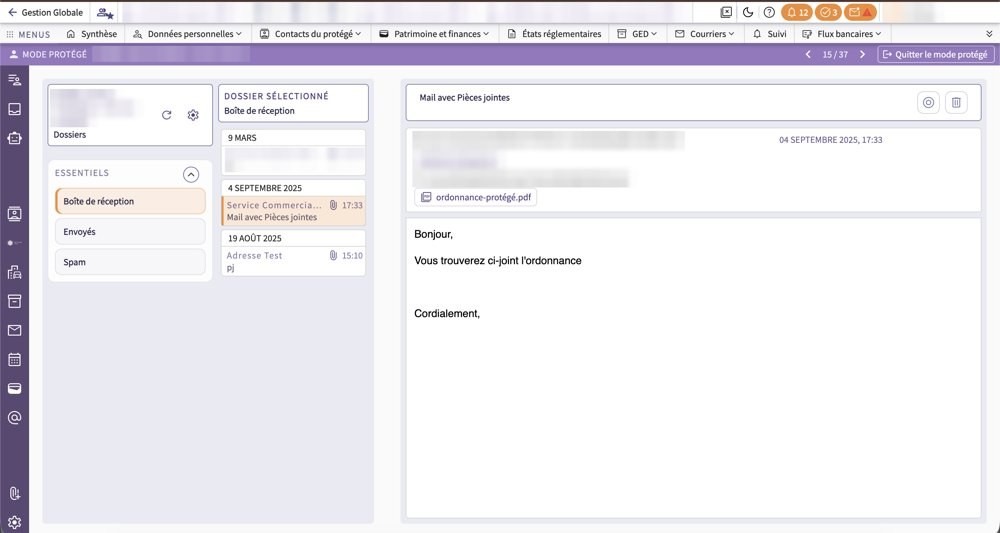Image resolution: width=1000 pixels, height=533 pixels.
Task: Open help via the question mark icon
Action: [769, 12]
